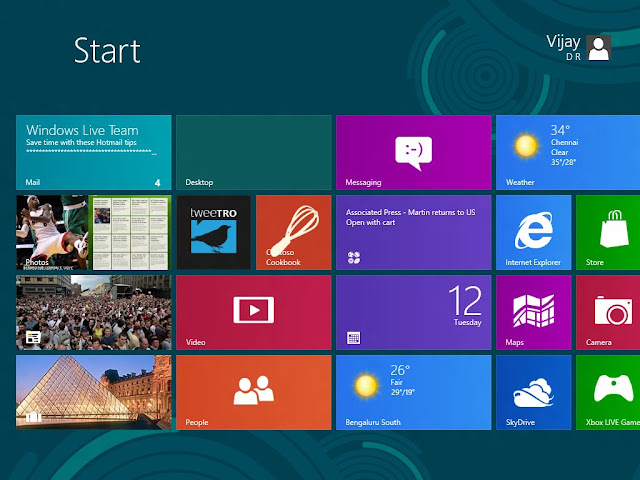Open the Messaging smiley speech bubble icon

413,153
